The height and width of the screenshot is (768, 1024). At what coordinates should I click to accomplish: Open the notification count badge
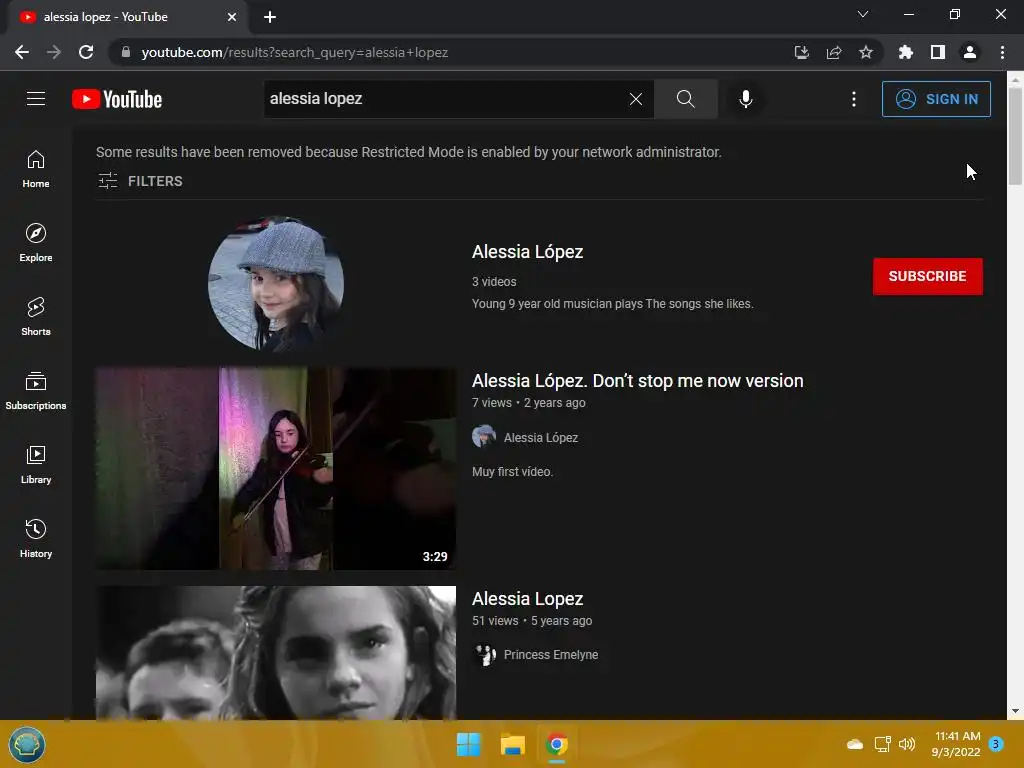[x=996, y=744]
